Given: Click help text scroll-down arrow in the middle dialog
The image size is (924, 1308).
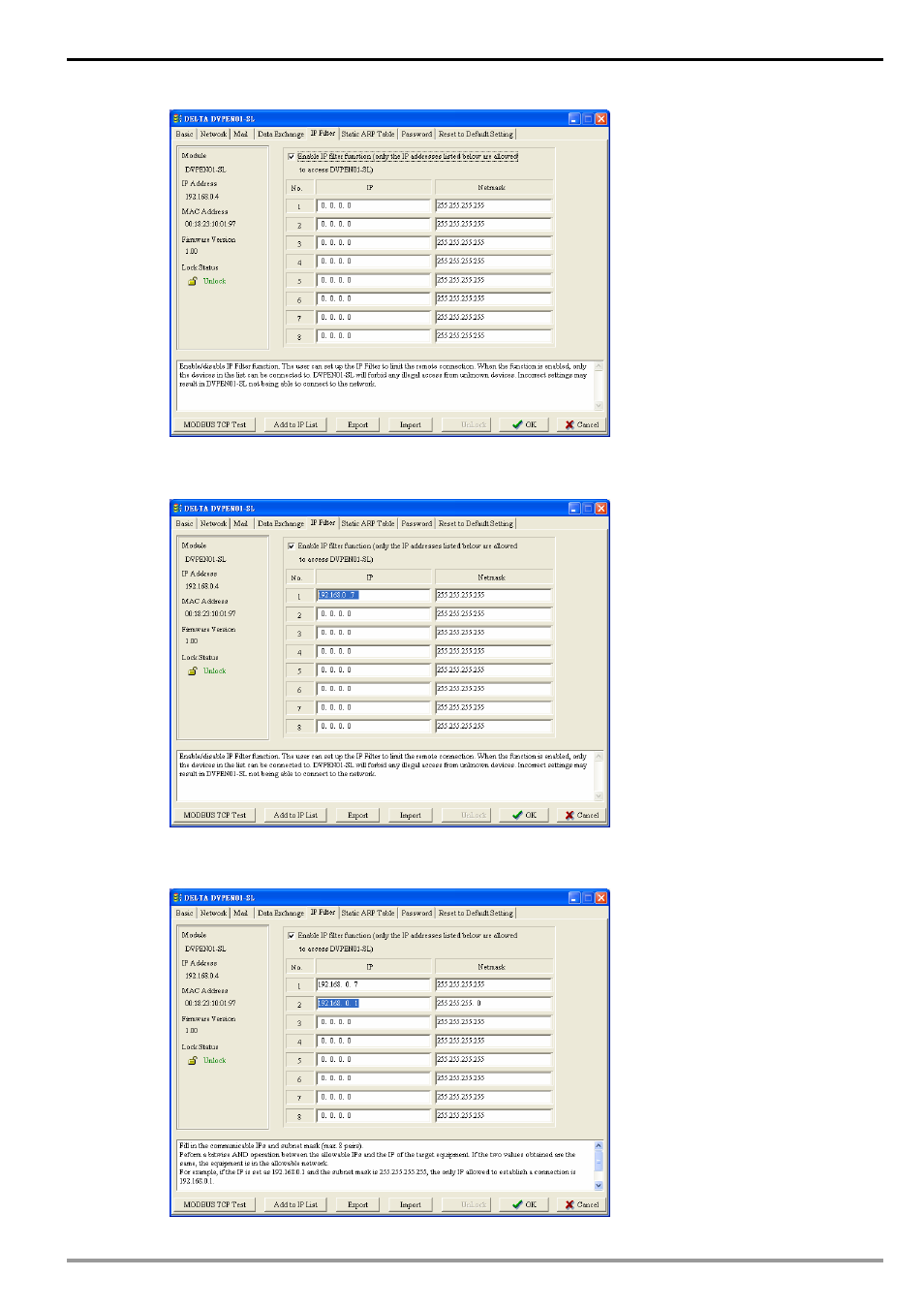Looking at the screenshot, I should (599, 795).
